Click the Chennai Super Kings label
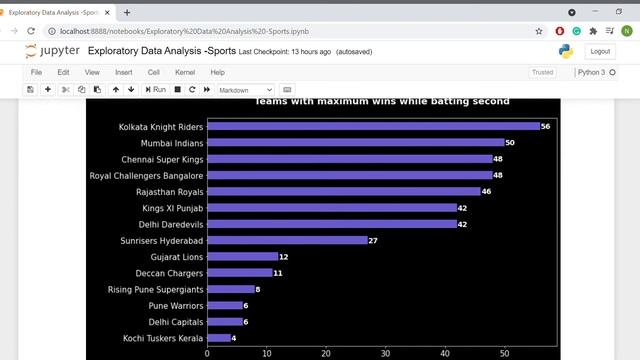Screen dimensions: 640x360 pyautogui.click(x=162, y=160)
